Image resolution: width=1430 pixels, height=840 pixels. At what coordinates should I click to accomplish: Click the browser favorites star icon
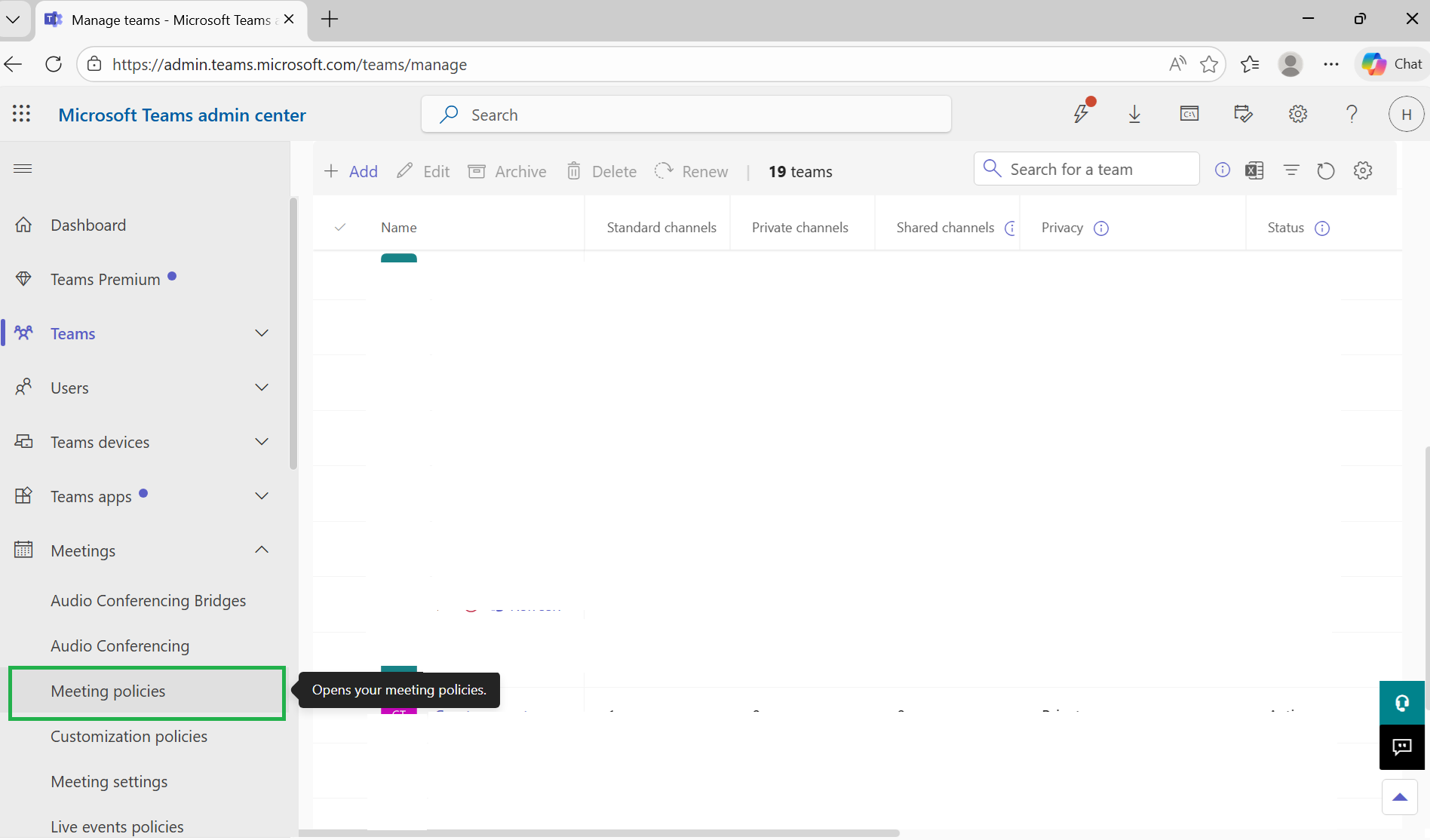(x=1209, y=64)
